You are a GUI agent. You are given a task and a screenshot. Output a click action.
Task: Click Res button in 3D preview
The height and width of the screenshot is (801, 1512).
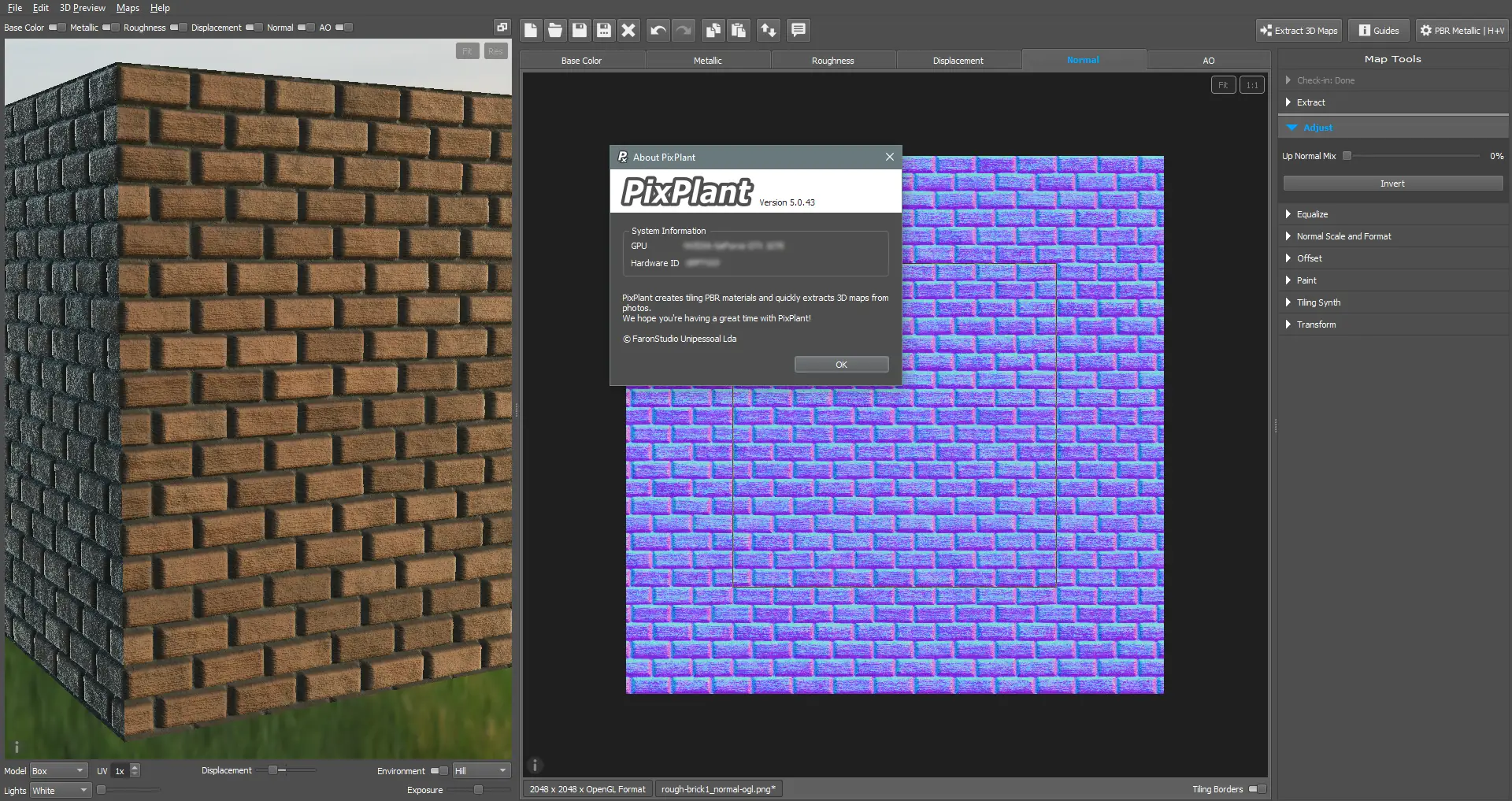[495, 51]
